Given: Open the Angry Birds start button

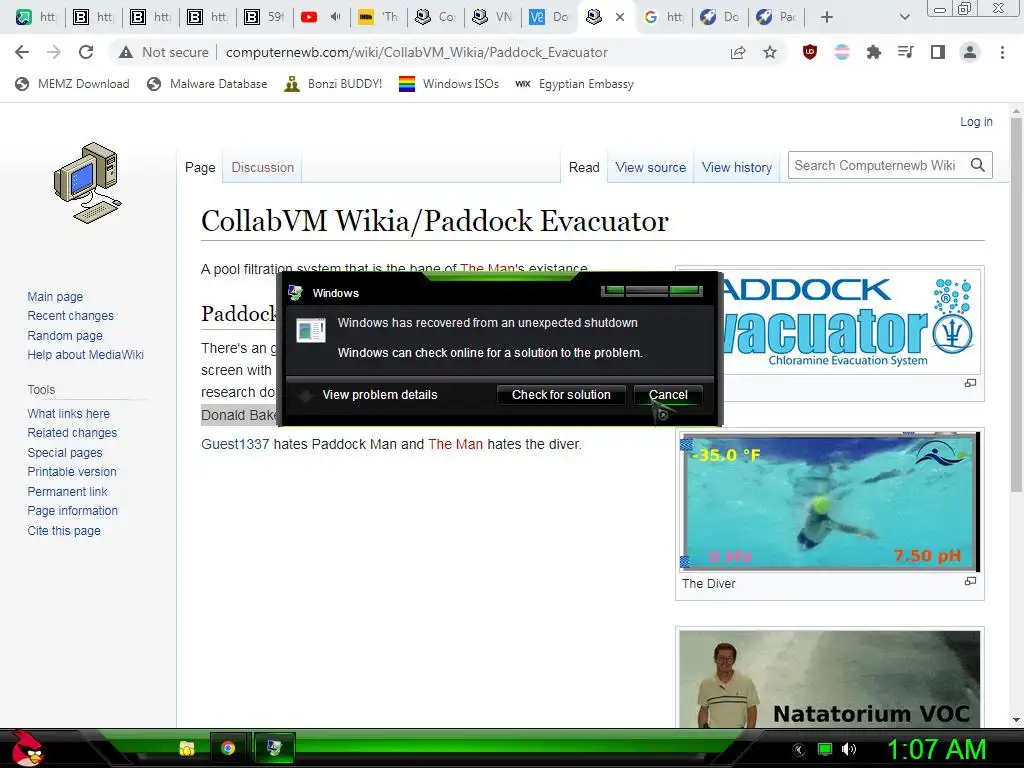Looking at the screenshot, I should pos(26,748).
